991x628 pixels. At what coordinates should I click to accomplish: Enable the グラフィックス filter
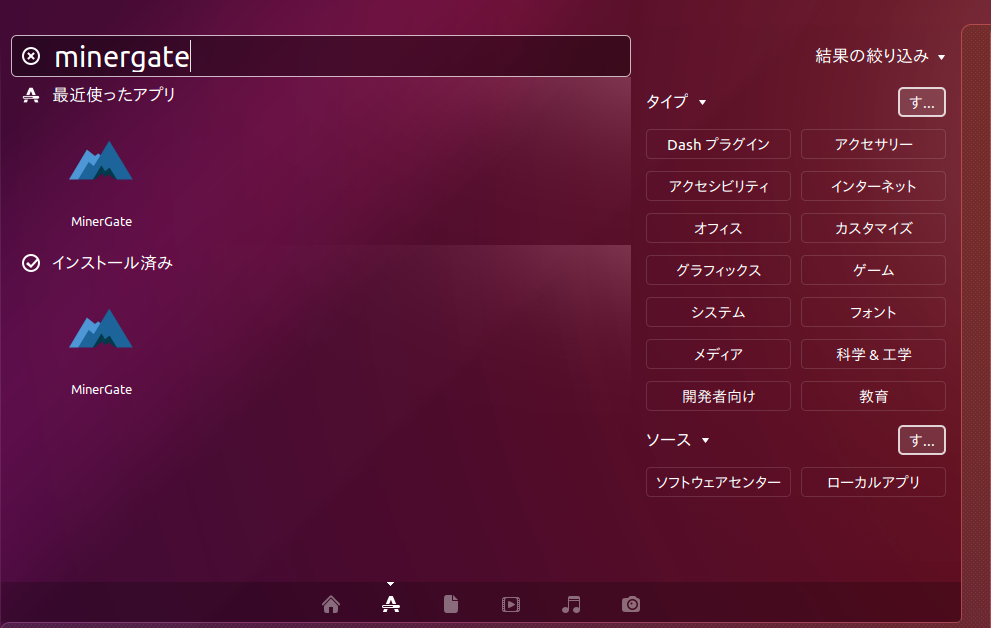point(718,270)
